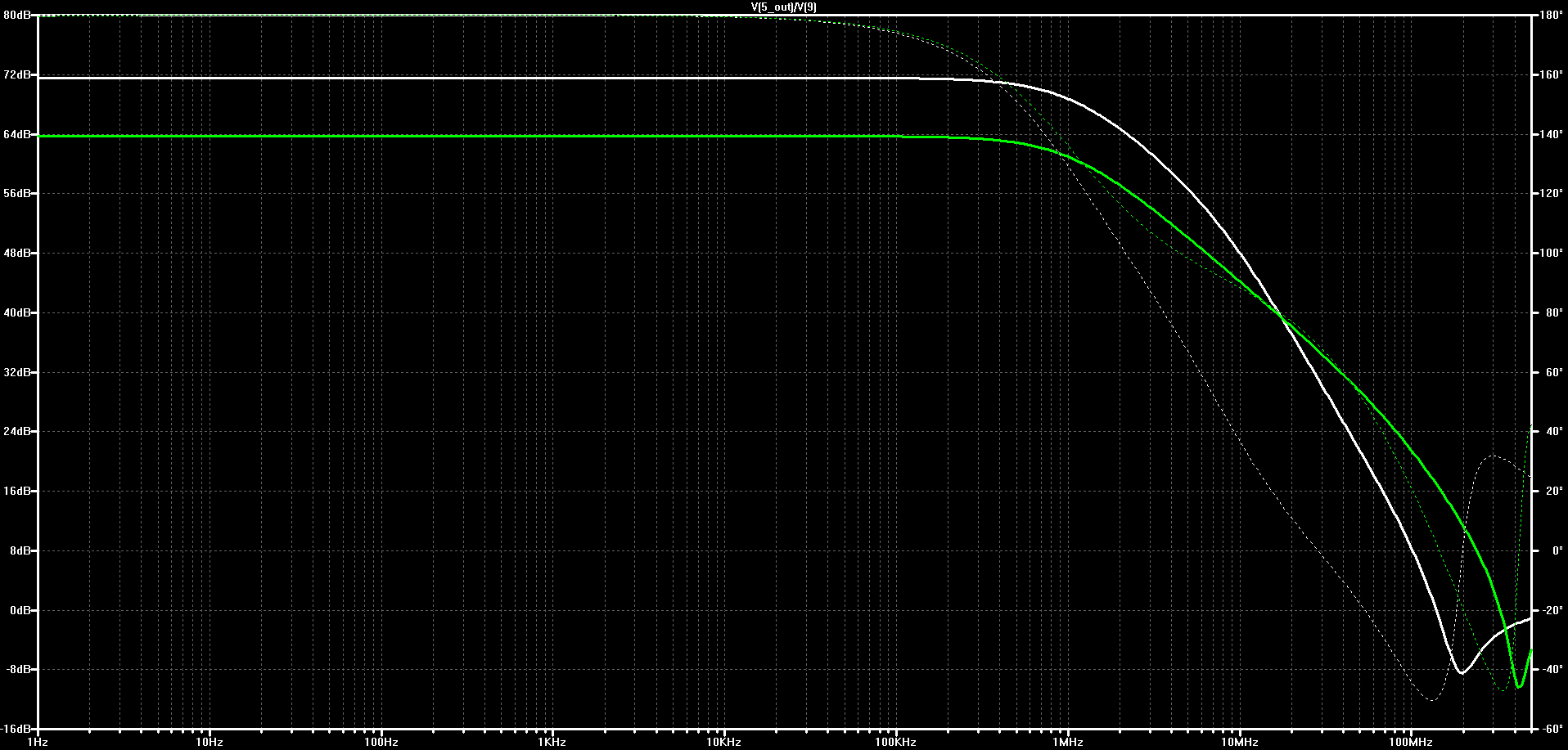Screen dimensions: 1568x750
Task: Click the -8dB left axis label
Action: pos(17,669)
